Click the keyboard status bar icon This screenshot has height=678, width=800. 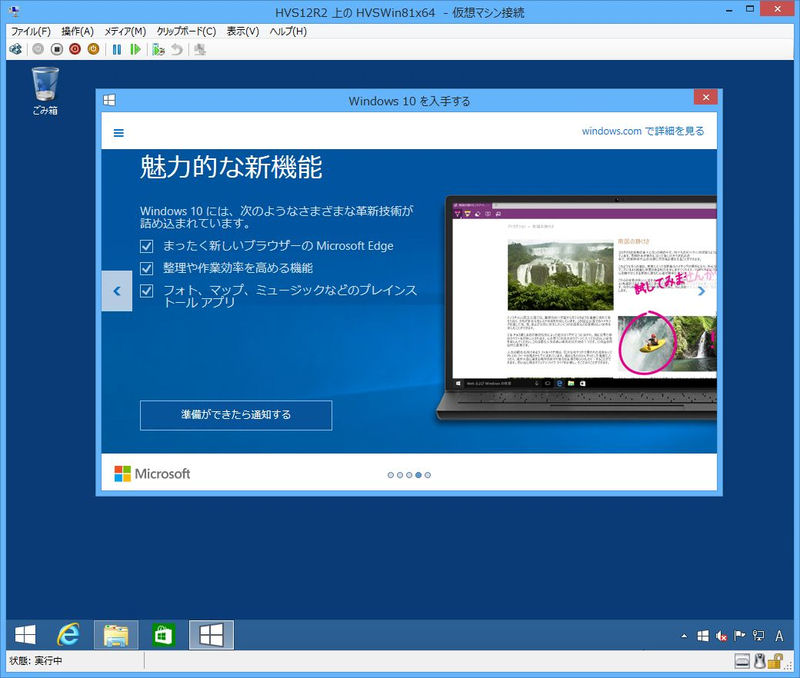(742, 662)
